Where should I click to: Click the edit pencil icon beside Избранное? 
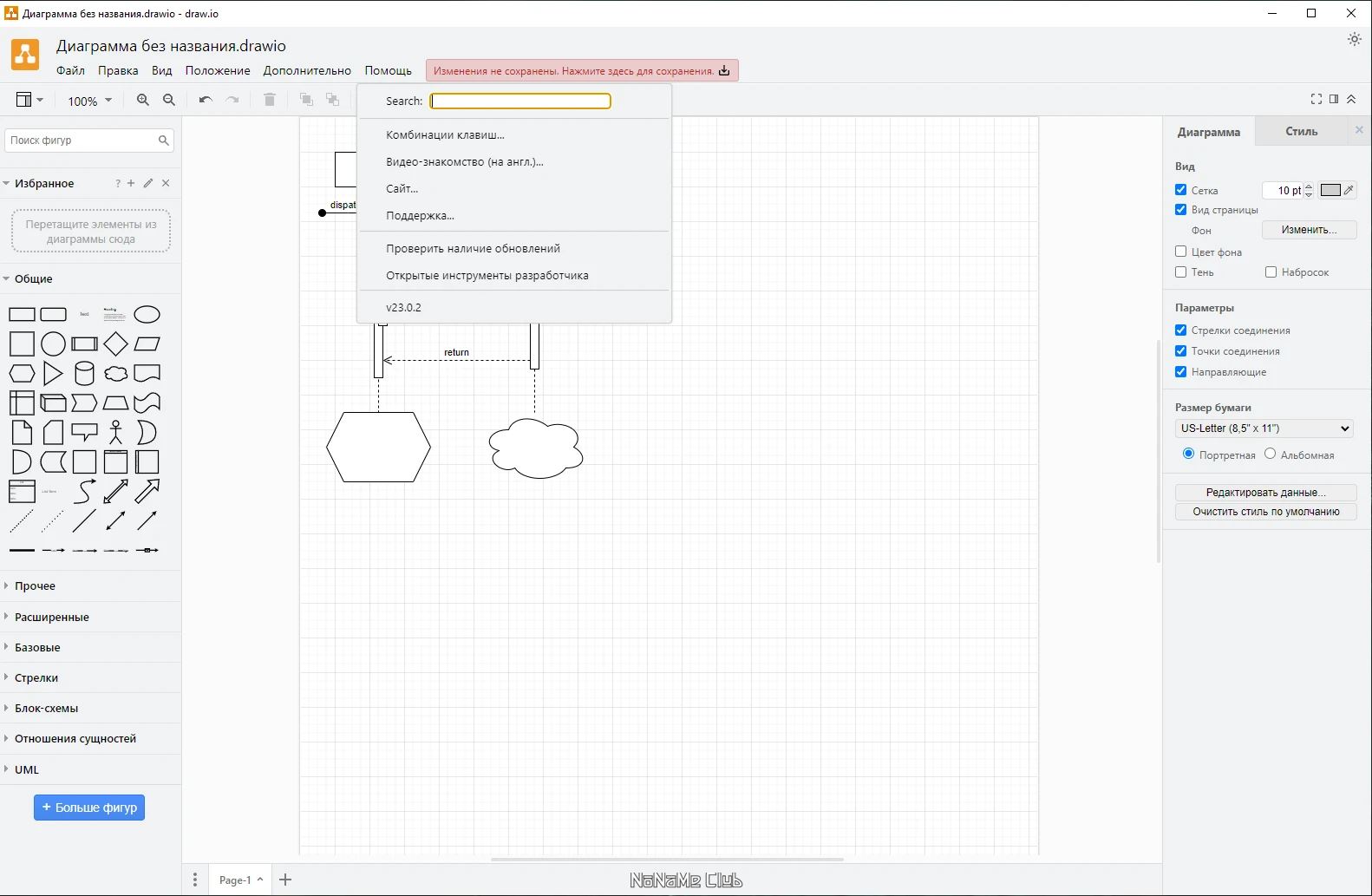point(148,183)
